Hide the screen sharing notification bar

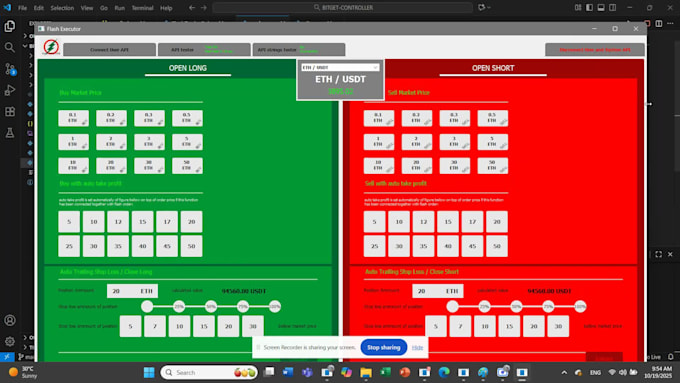coord(417,347)
